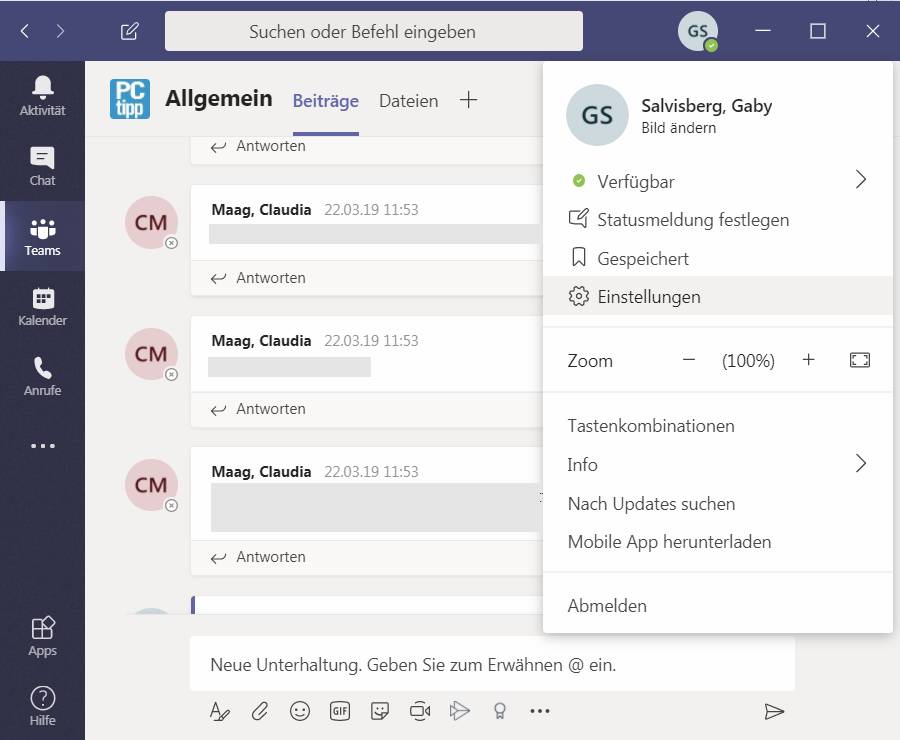Click search or command box
This screenshot has width=900, height=740.
pyautogui.click(x=374, y=31)
